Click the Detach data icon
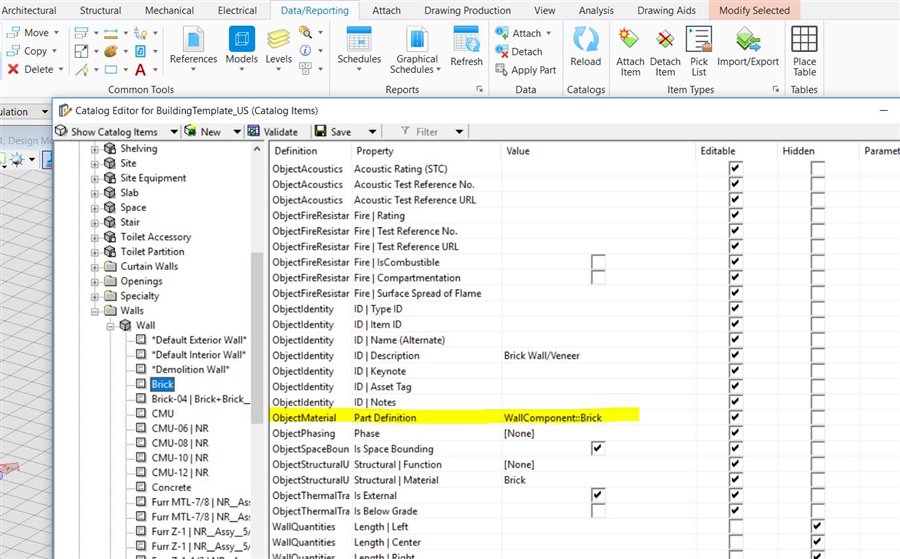The height and width of the screenshot is (559, 900). point(501,51)
